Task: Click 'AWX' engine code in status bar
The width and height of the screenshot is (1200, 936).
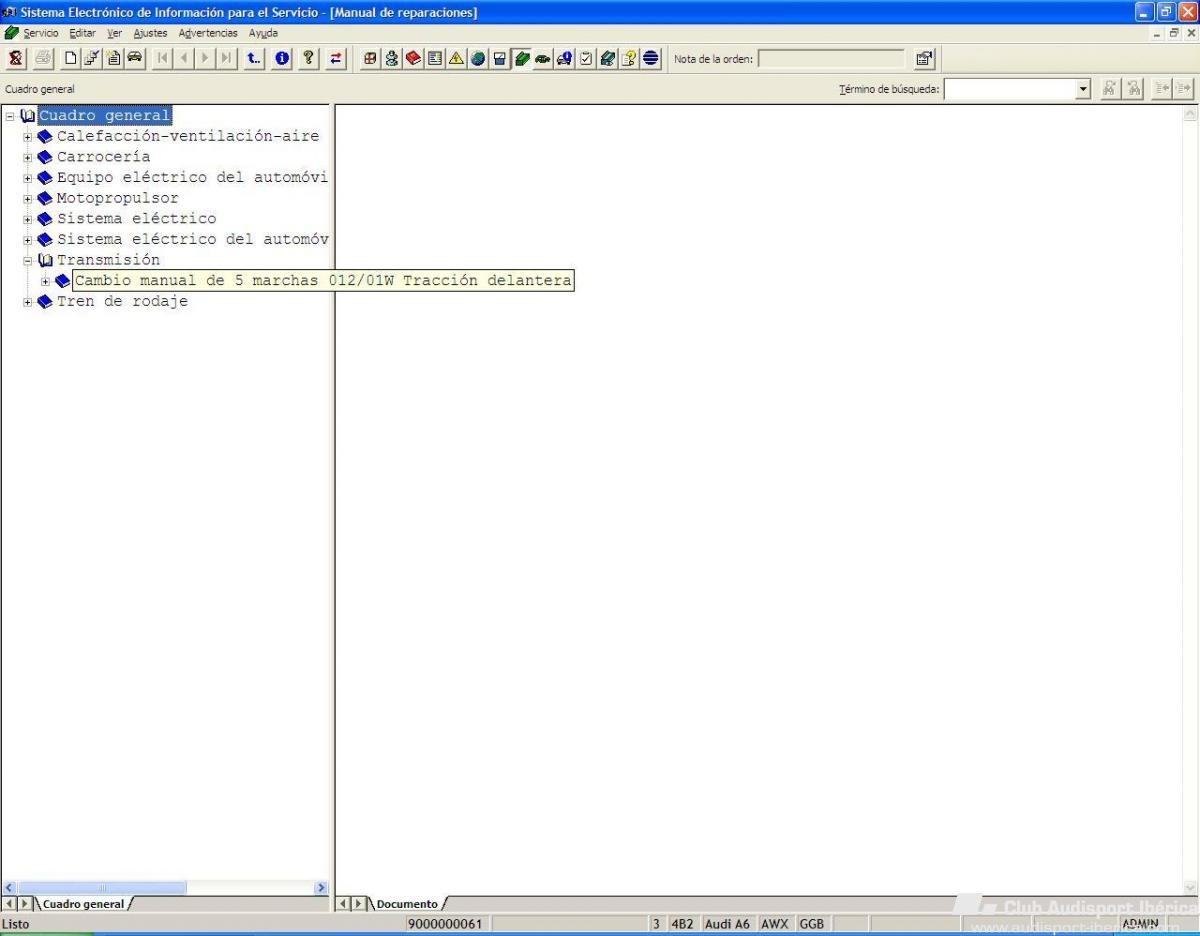Action: click(775, 924)
